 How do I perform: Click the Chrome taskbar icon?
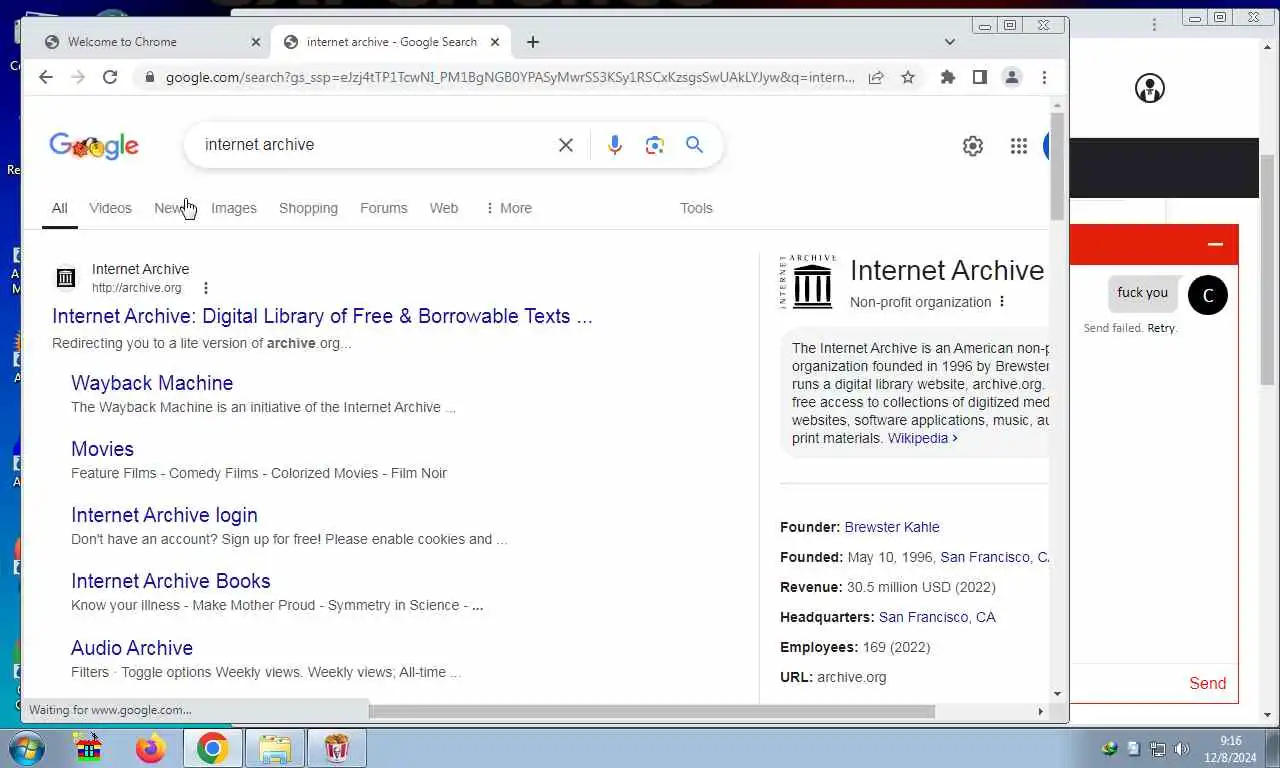212,748
